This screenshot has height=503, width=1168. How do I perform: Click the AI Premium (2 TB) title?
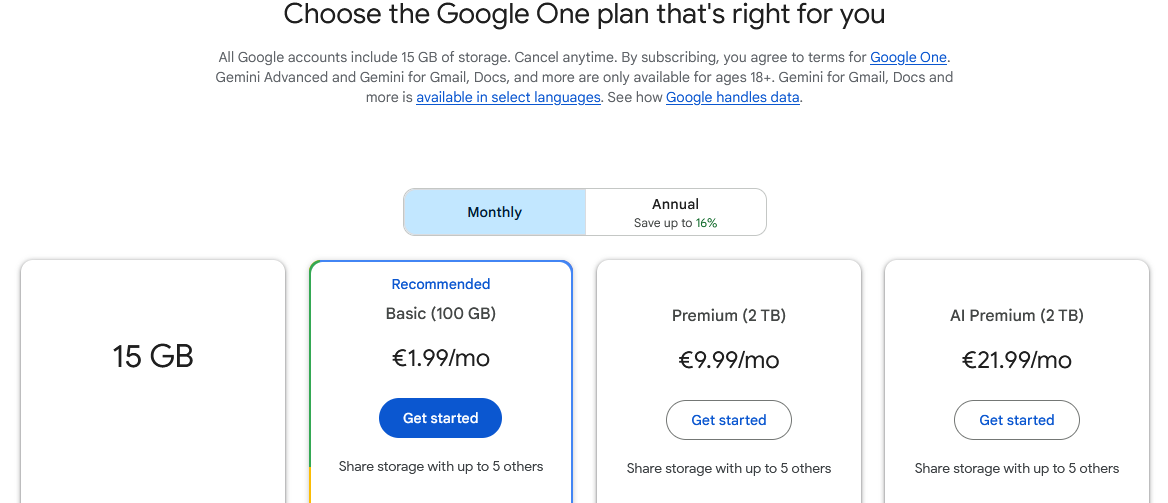tap(1016, 315)
